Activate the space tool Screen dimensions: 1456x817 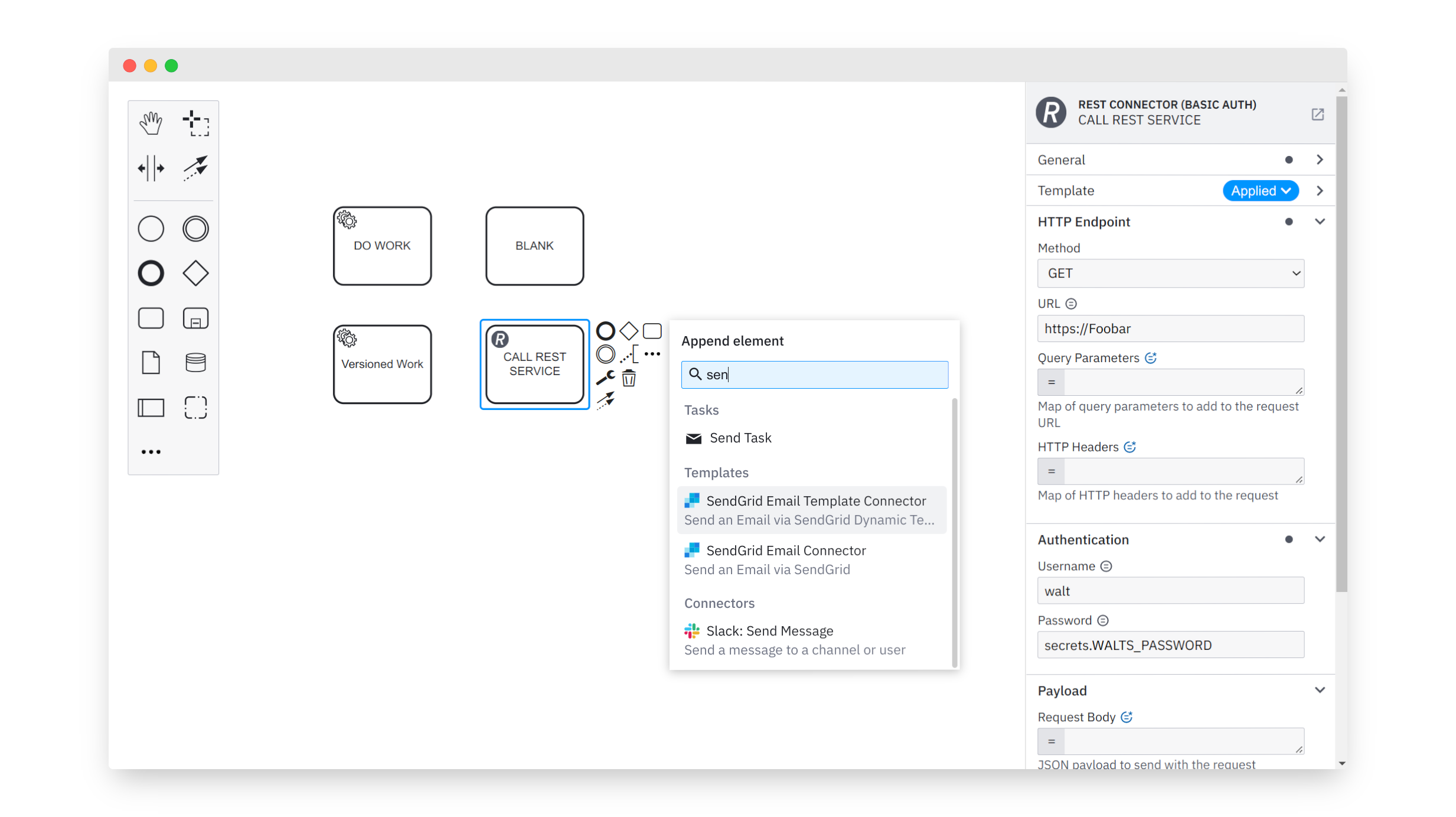151,168
